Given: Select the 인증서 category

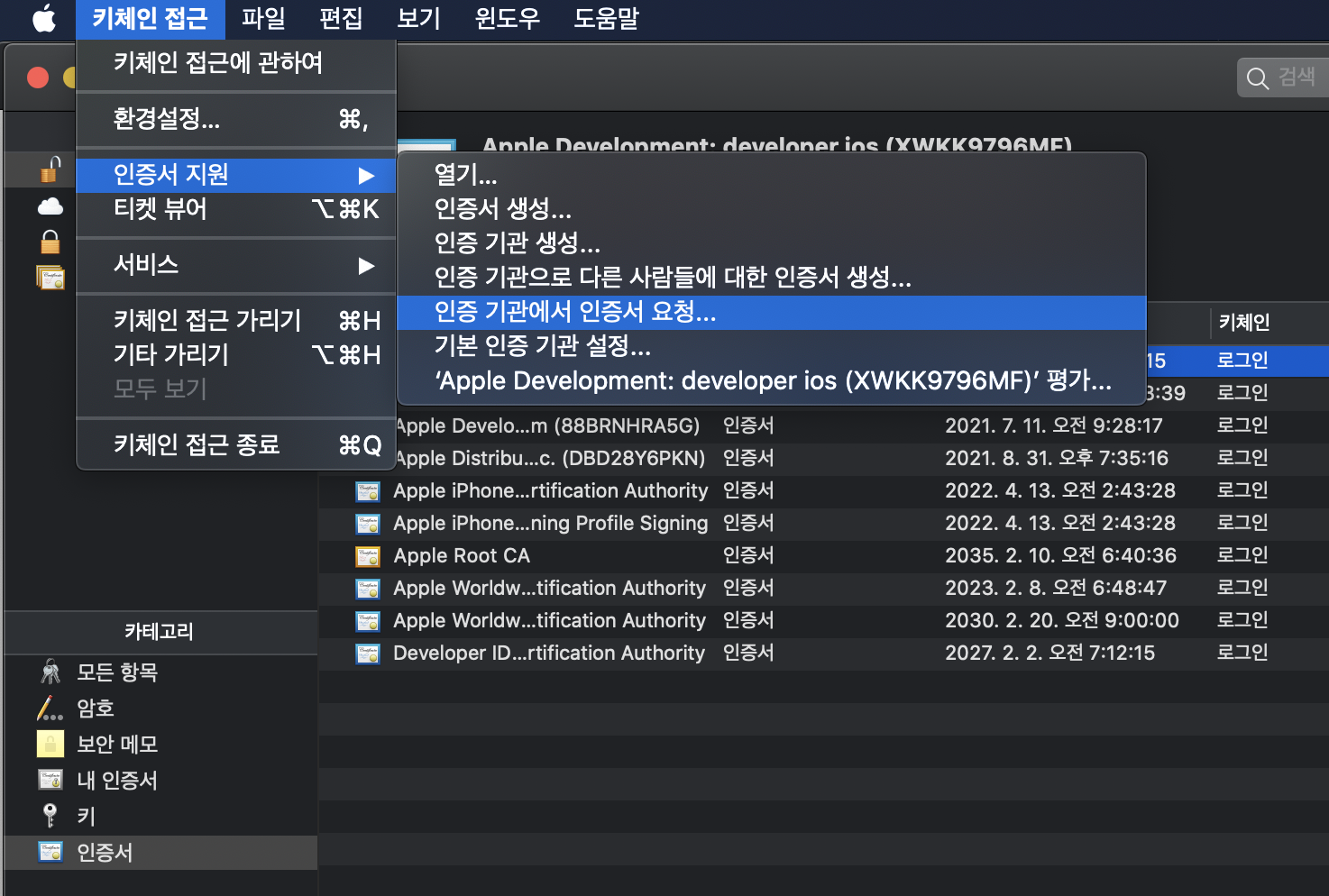Looking at the screenshot, I should pyautogui.click(x=160, y=853).
